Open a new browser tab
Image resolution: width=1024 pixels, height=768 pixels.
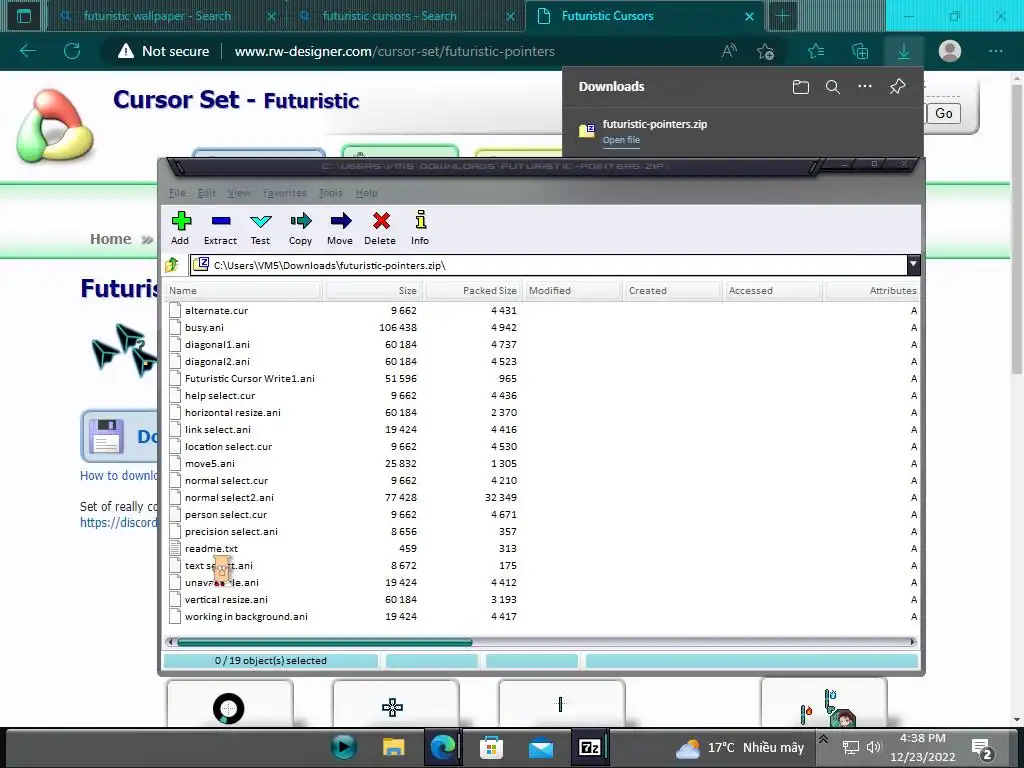pos(782,16)
